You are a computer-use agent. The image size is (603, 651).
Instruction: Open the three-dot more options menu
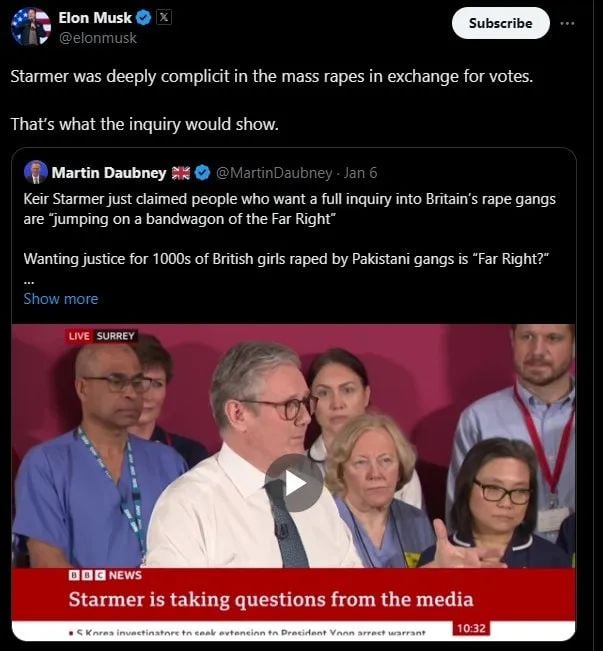(x=567, y=23)
